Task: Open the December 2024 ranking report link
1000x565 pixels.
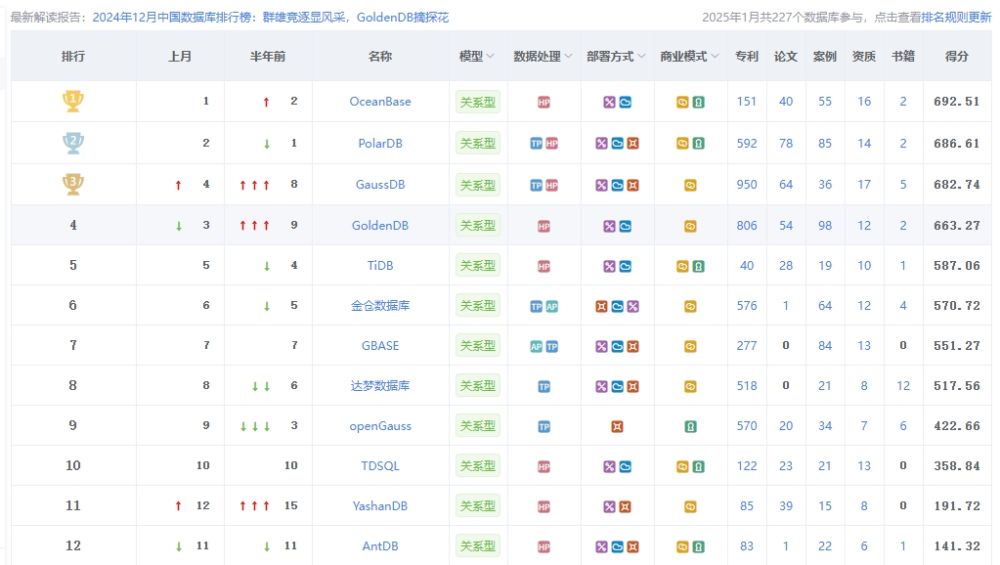Action: (x=270, y=17)
